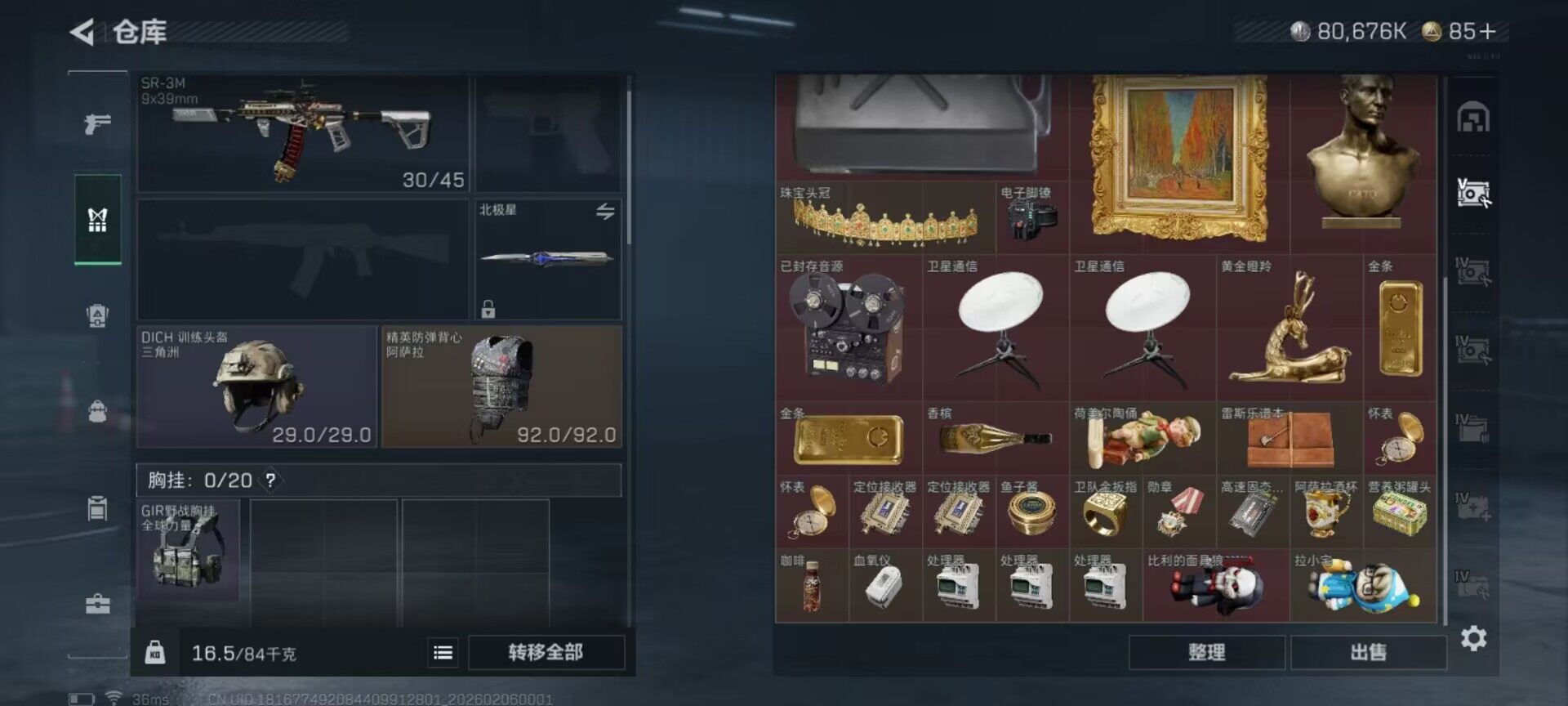Open the list view icon beside 转移全部
Image resolution: width=1568 pixels, height=706 pixels.
point(443,652)
